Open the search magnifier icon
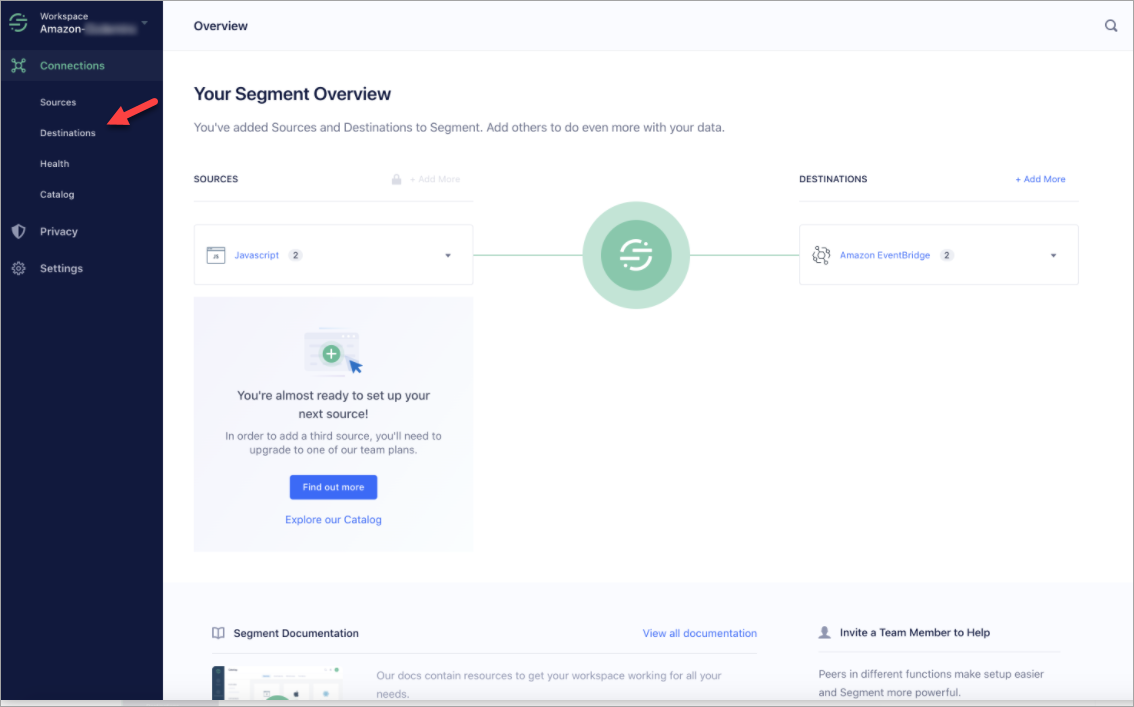 [x=1111, y=25]
